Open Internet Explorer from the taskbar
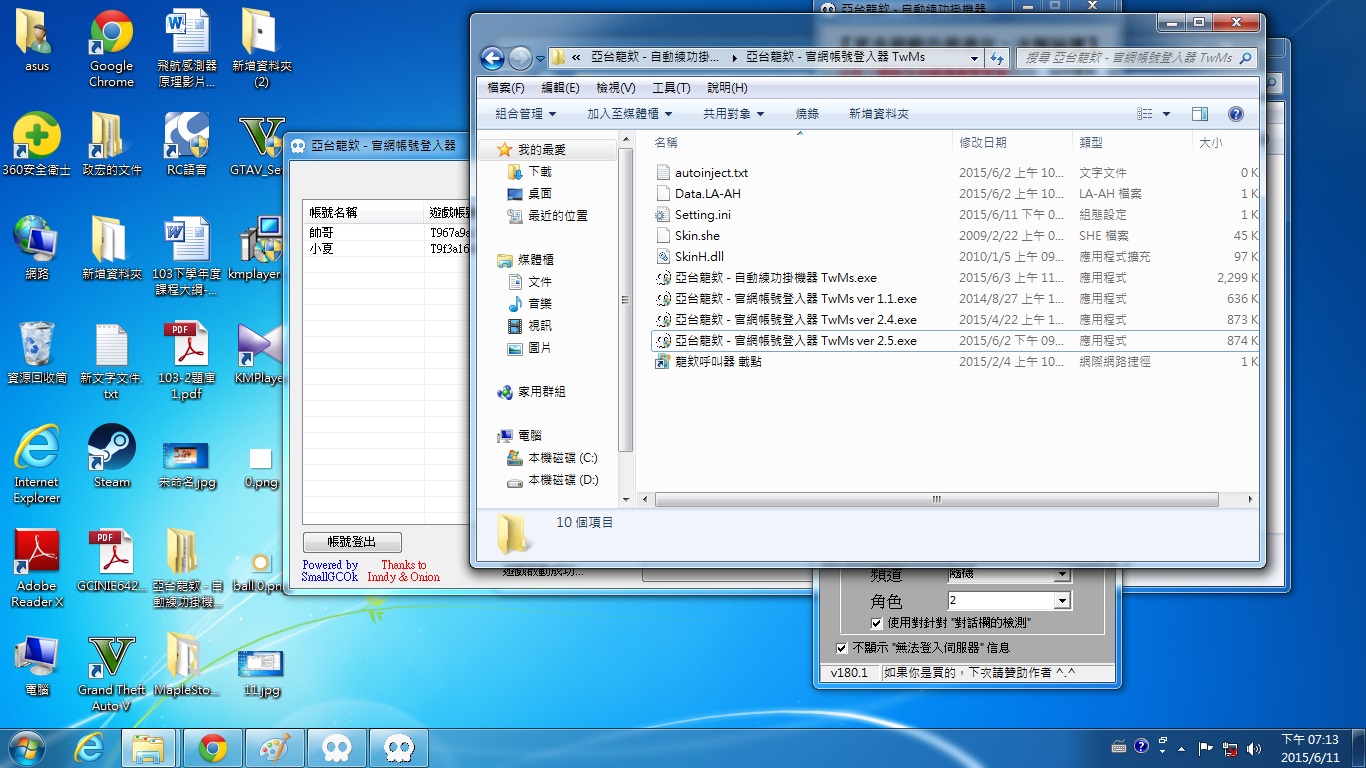1366x768 pixels. (x=90, y=747)
